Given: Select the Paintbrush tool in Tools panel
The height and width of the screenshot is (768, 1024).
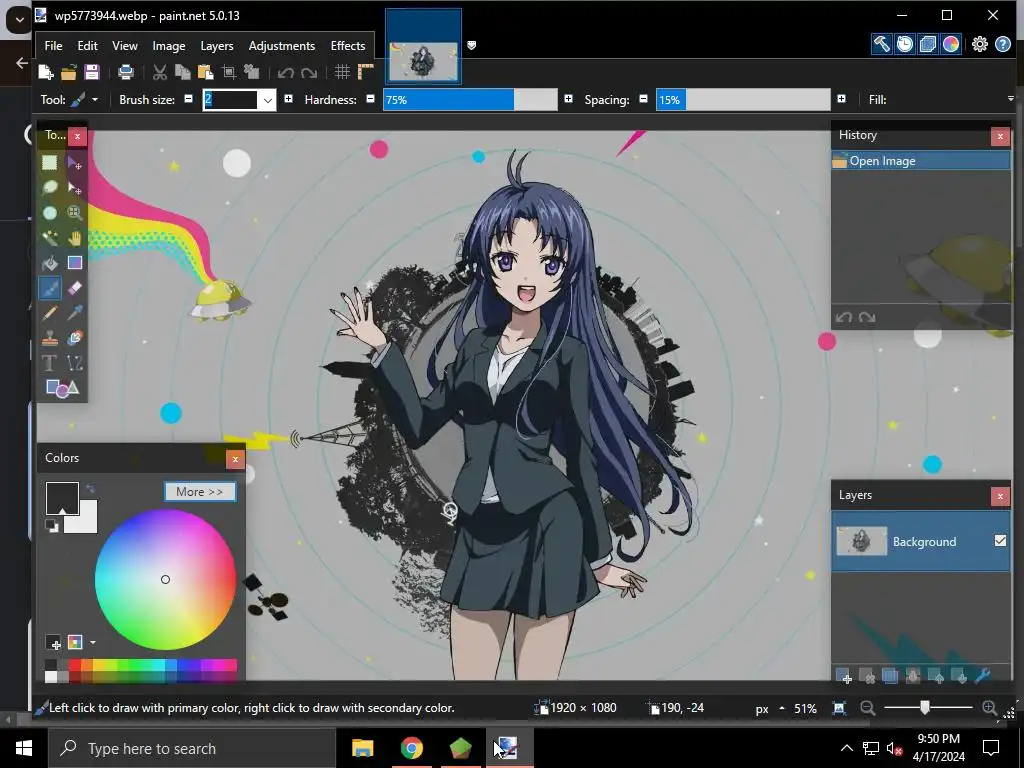Looking at the screenshot, I should (50, 288).
